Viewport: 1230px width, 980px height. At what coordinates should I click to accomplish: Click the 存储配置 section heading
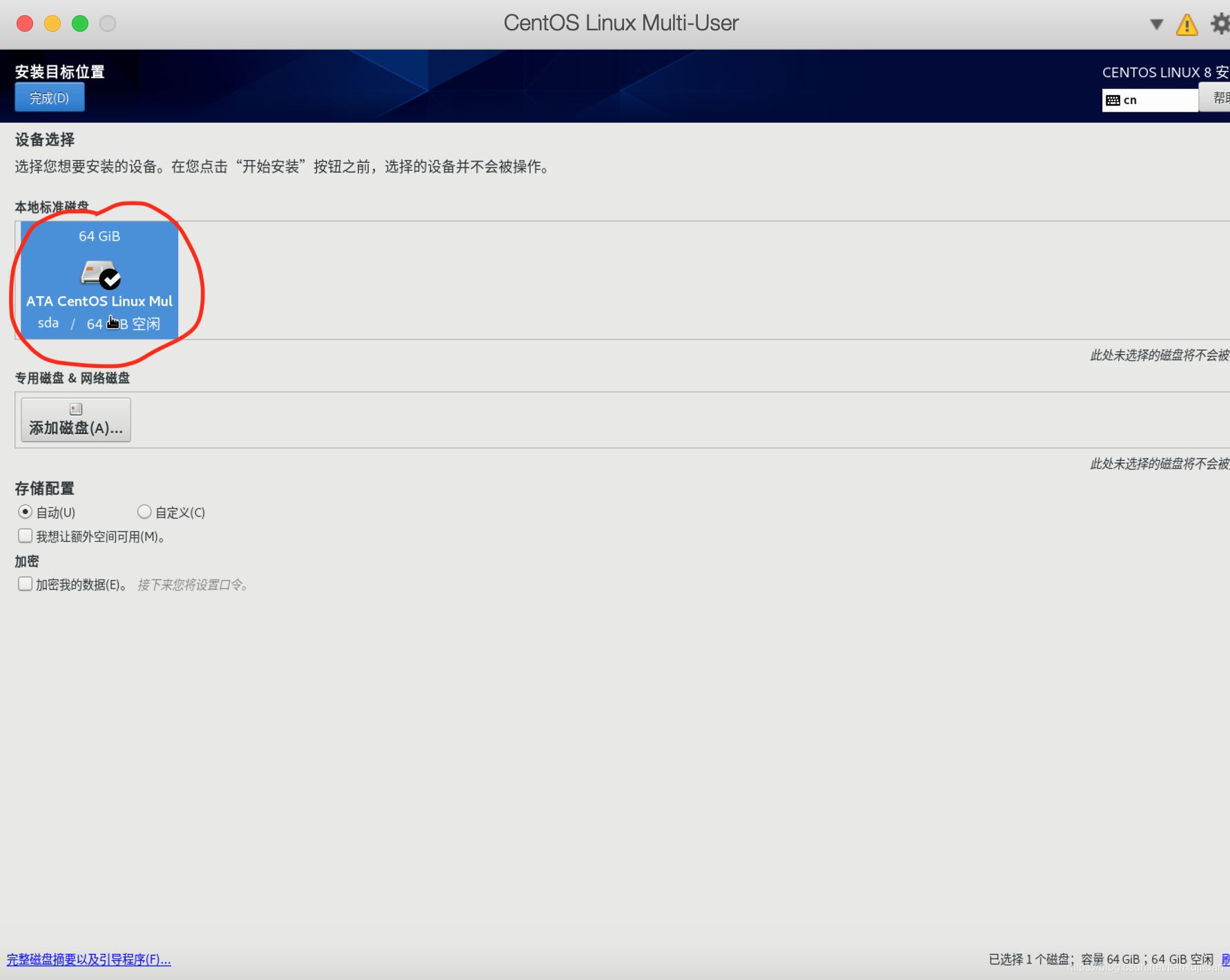(x=45, y=489)
